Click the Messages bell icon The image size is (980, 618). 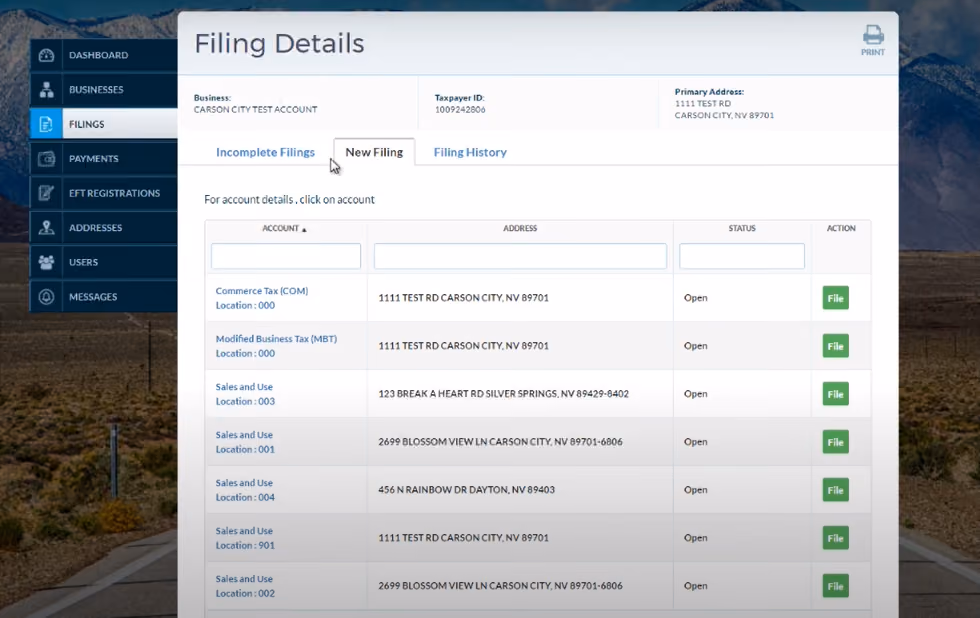(x=46, y=297)
